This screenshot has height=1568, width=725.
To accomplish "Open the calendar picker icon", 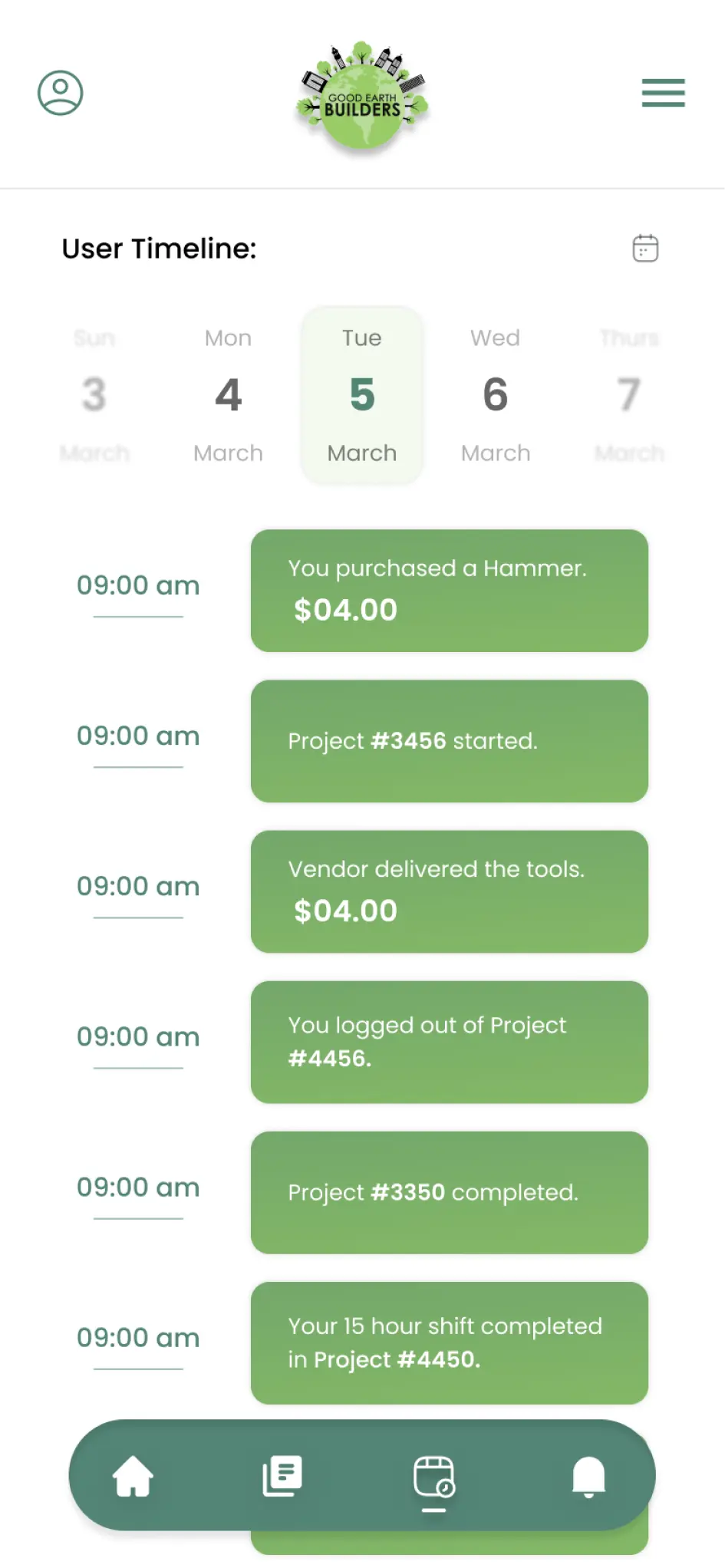I will coord(645,249).
